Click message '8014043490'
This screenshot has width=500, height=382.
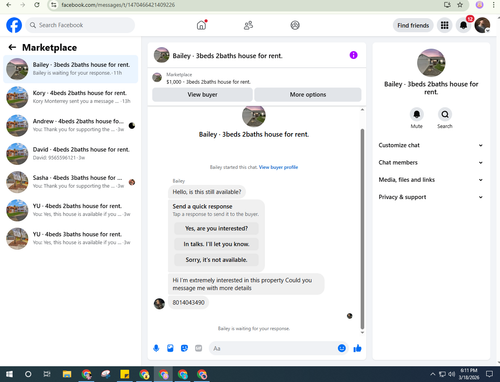188,303
